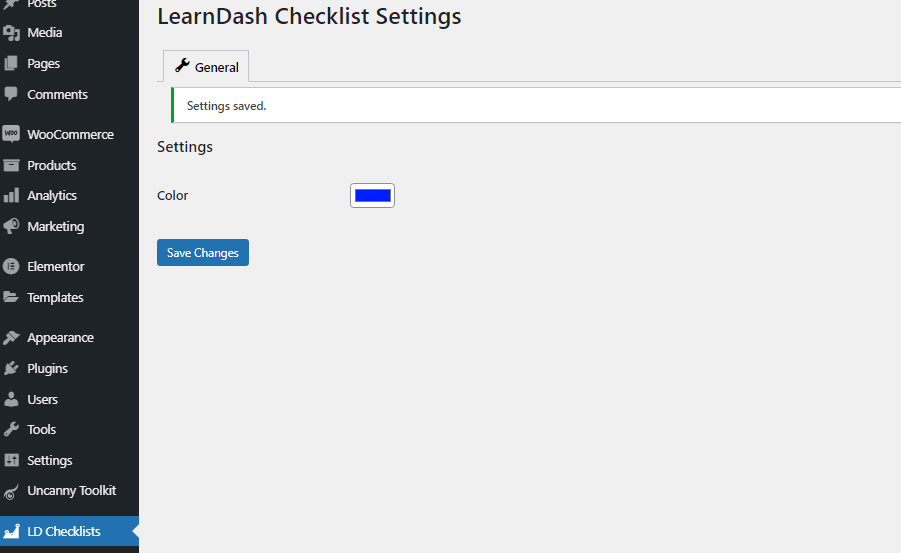
Task: Click the Appearance paintbrush icon
Action: (x=11, y=337)
